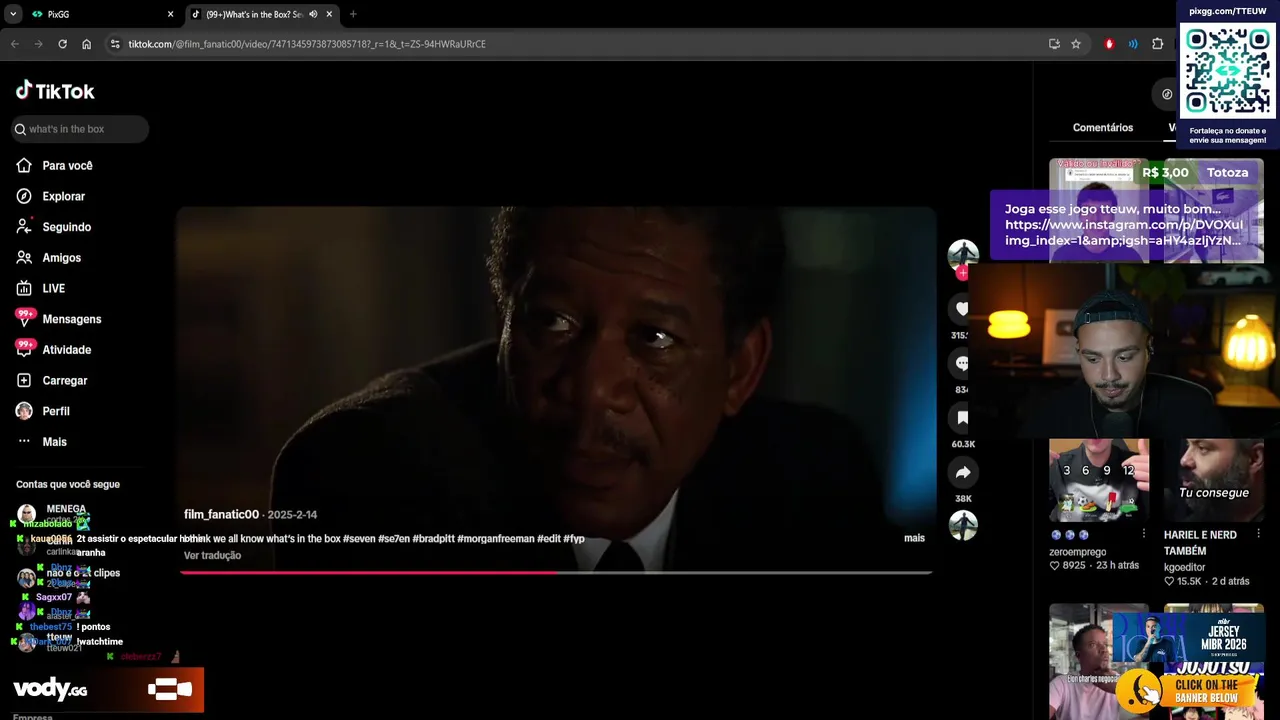Click the #bradpitt hashtag

pyautogui.click(x=433, y=539)
